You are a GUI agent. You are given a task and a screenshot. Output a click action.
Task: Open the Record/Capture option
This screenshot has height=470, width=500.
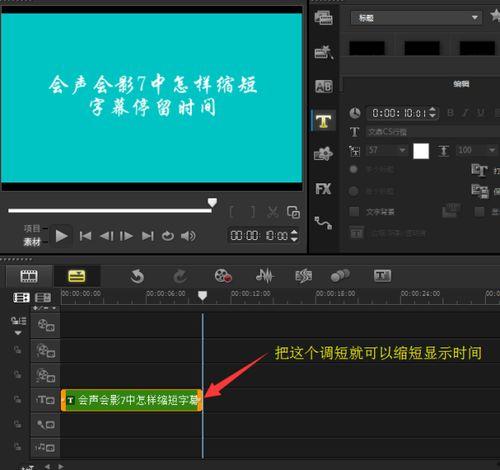pos(223,276)
